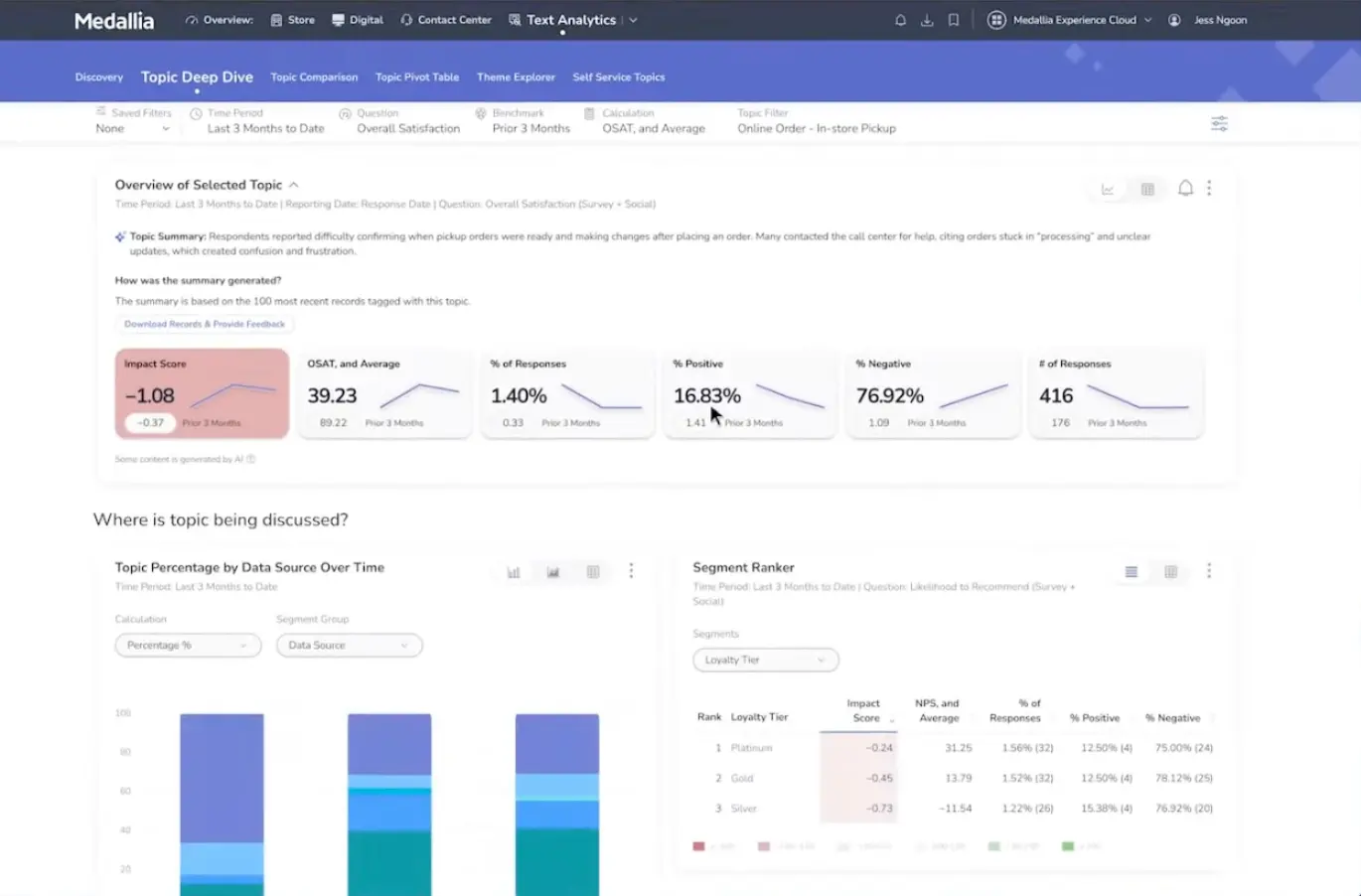Screen dimensions: 1361x896
Task: Click the bookmark icon in header
Action: coord(954,20)
